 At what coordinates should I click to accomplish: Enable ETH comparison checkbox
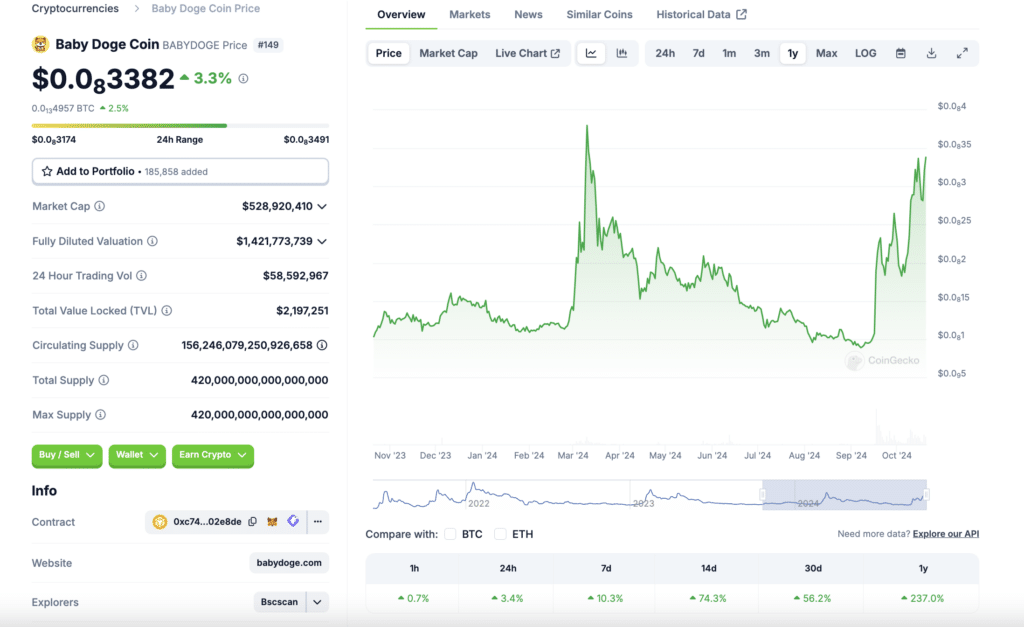tap(500, 534)
